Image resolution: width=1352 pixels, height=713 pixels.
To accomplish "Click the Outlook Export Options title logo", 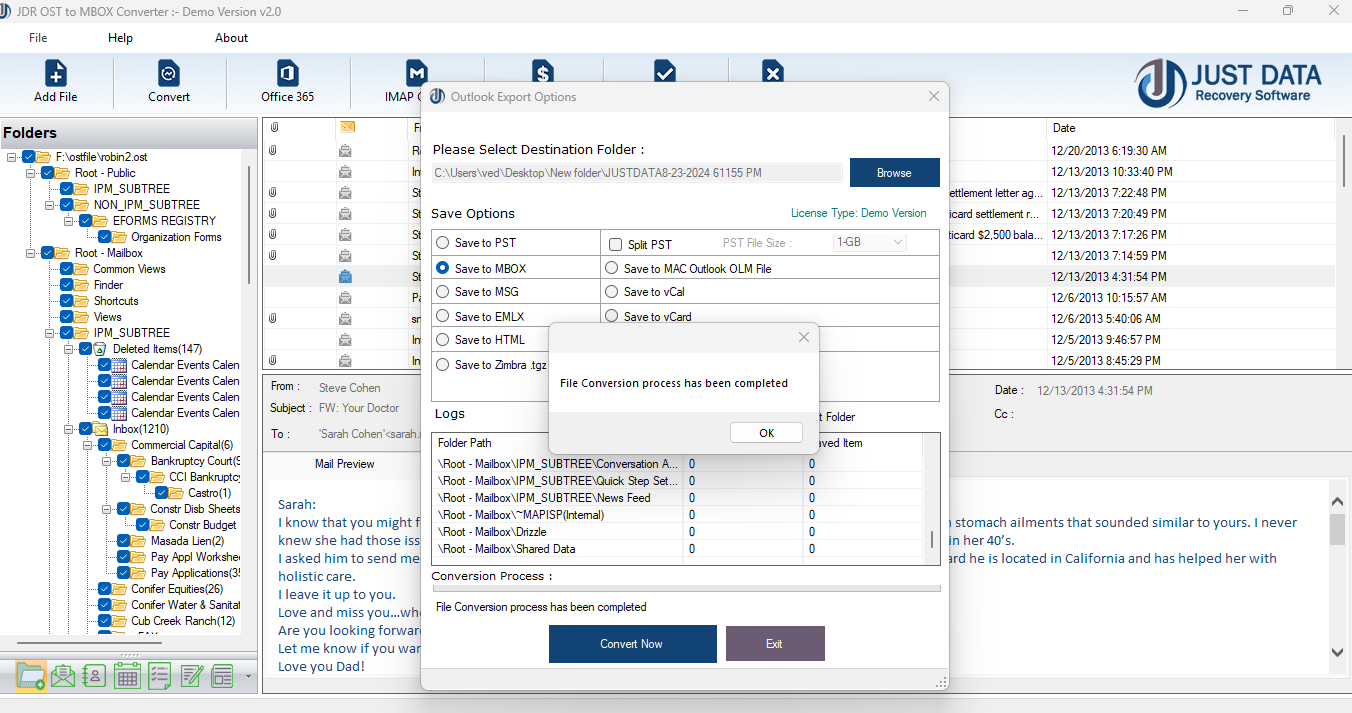I will (x=437, y=97).
